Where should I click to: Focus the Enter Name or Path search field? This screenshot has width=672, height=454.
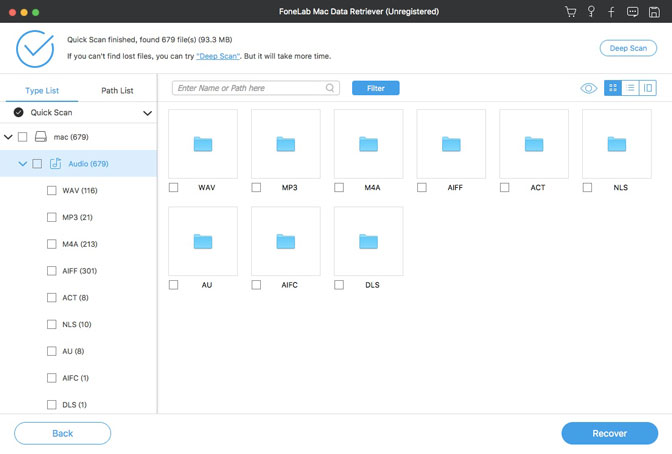[x=256, y=88]
